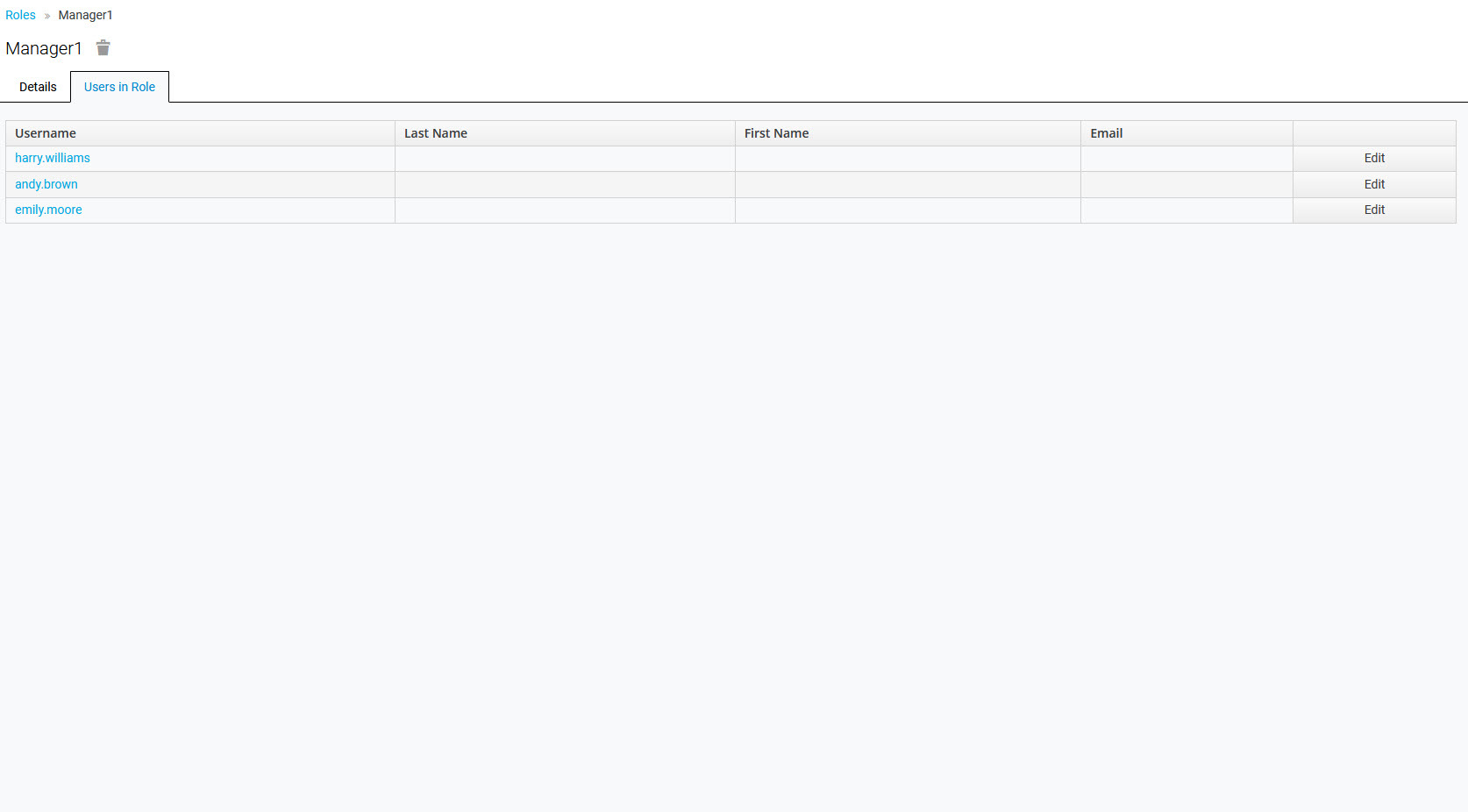Click the First Name column header
Viewport: 1468px width, 812px height.
(x=776, y=133)
